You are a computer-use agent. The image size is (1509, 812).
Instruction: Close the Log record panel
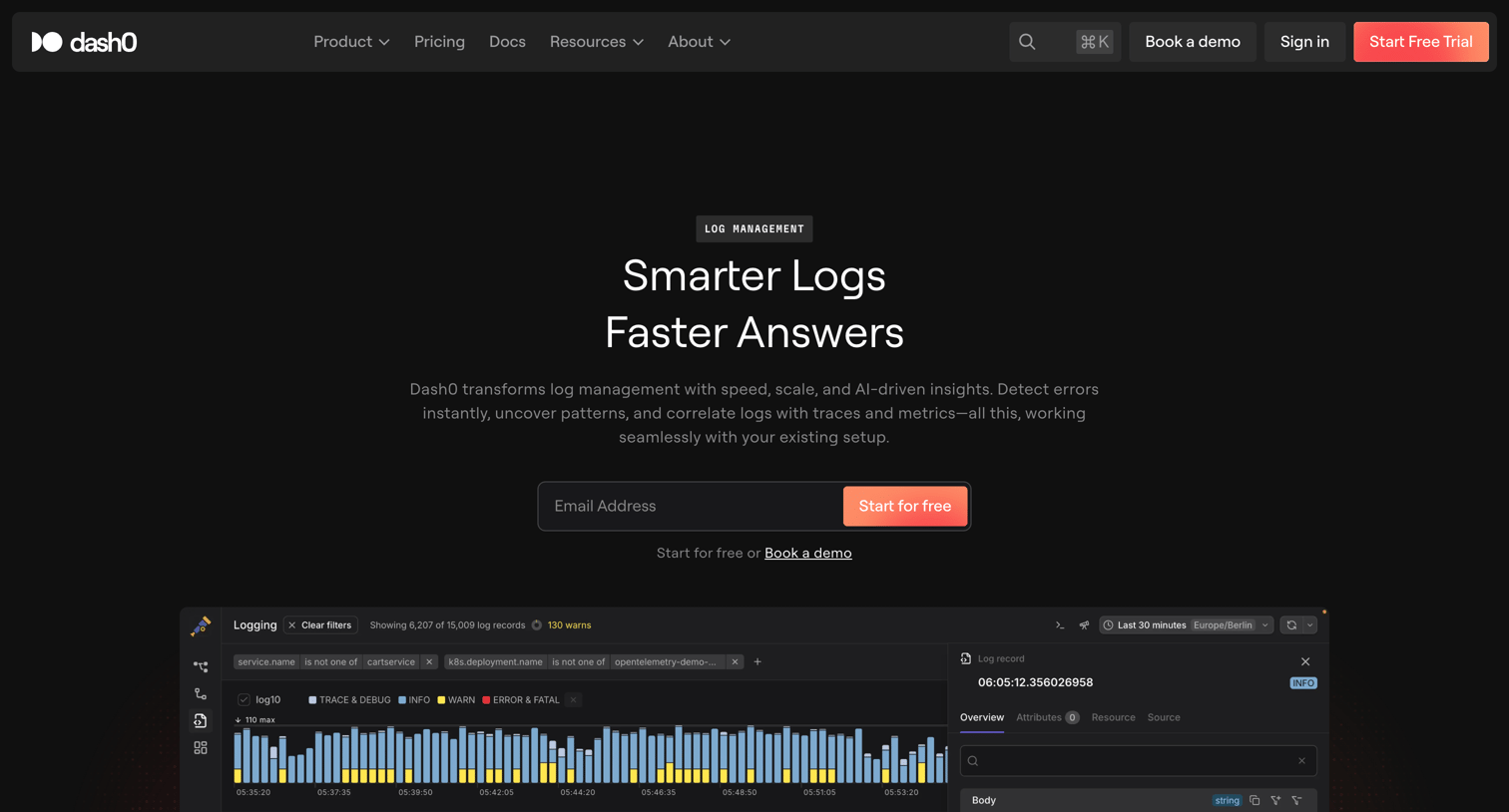click(1305, 661)
